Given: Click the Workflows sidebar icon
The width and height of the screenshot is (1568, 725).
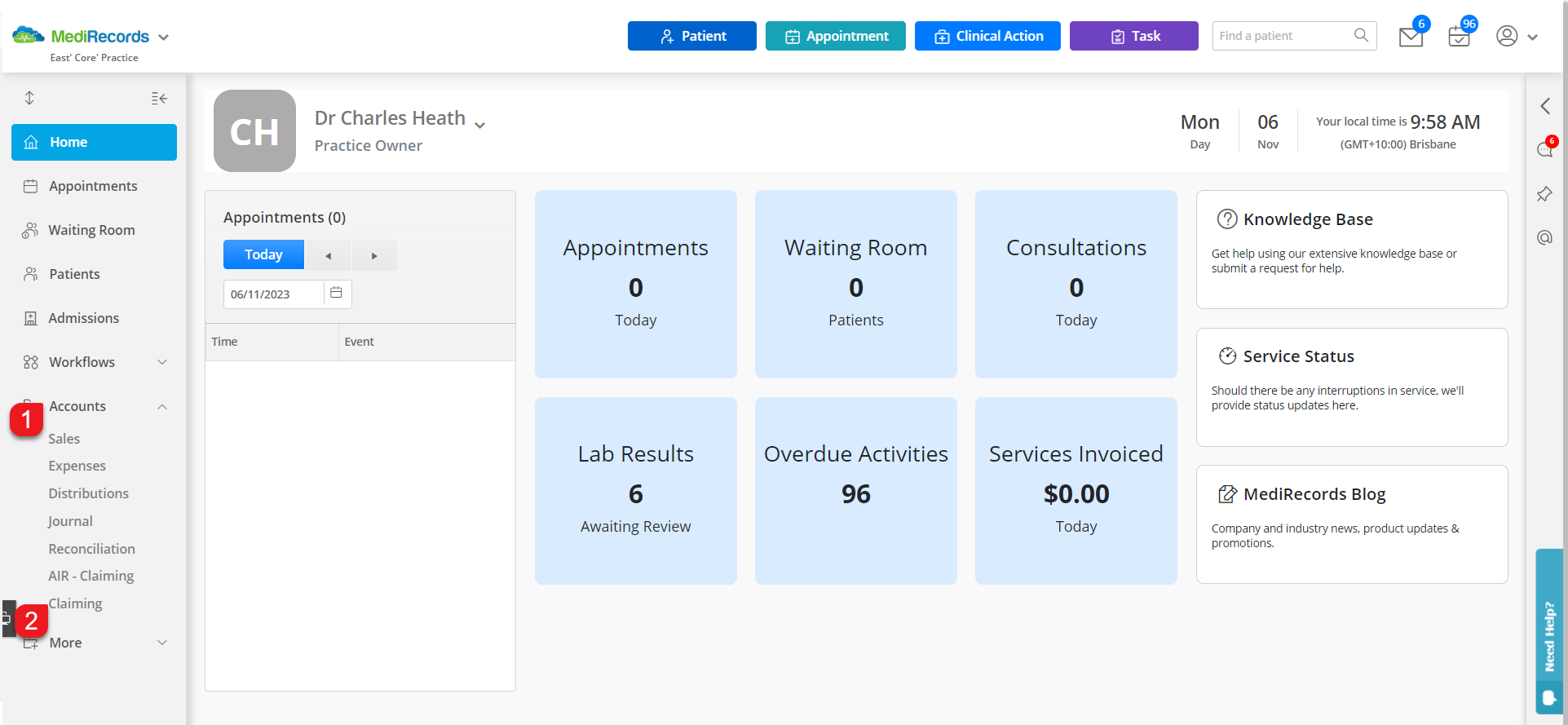Looking at the screenshot, I should (x=31, y=362).
